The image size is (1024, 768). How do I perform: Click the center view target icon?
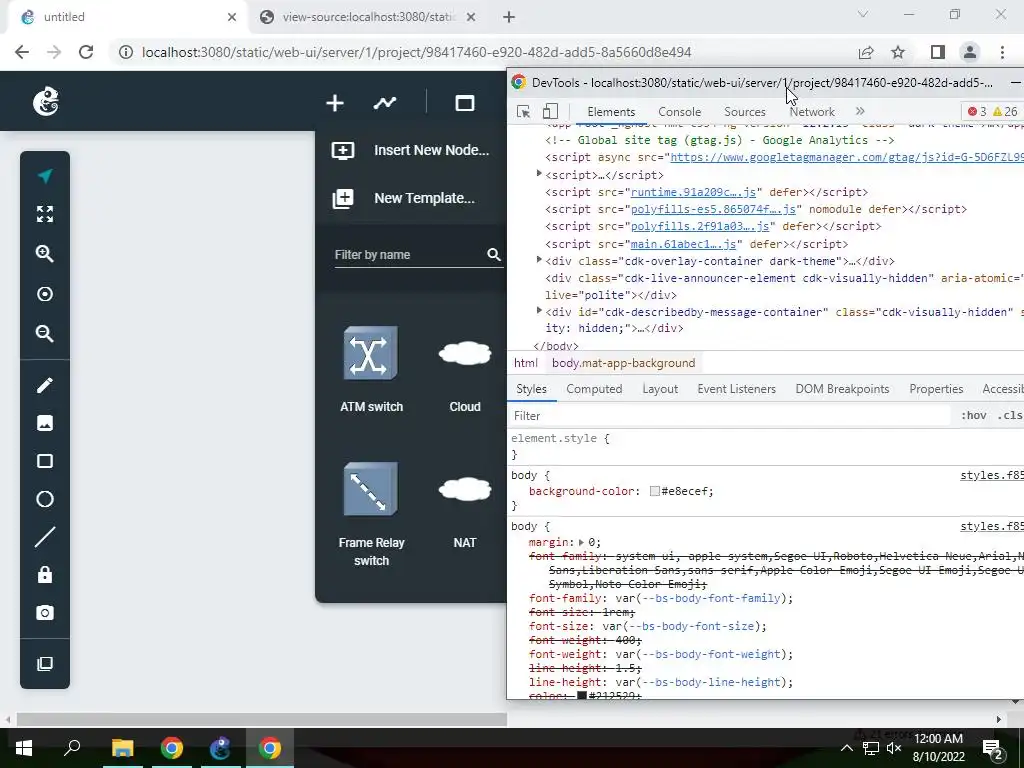click(x=44, y=294)
